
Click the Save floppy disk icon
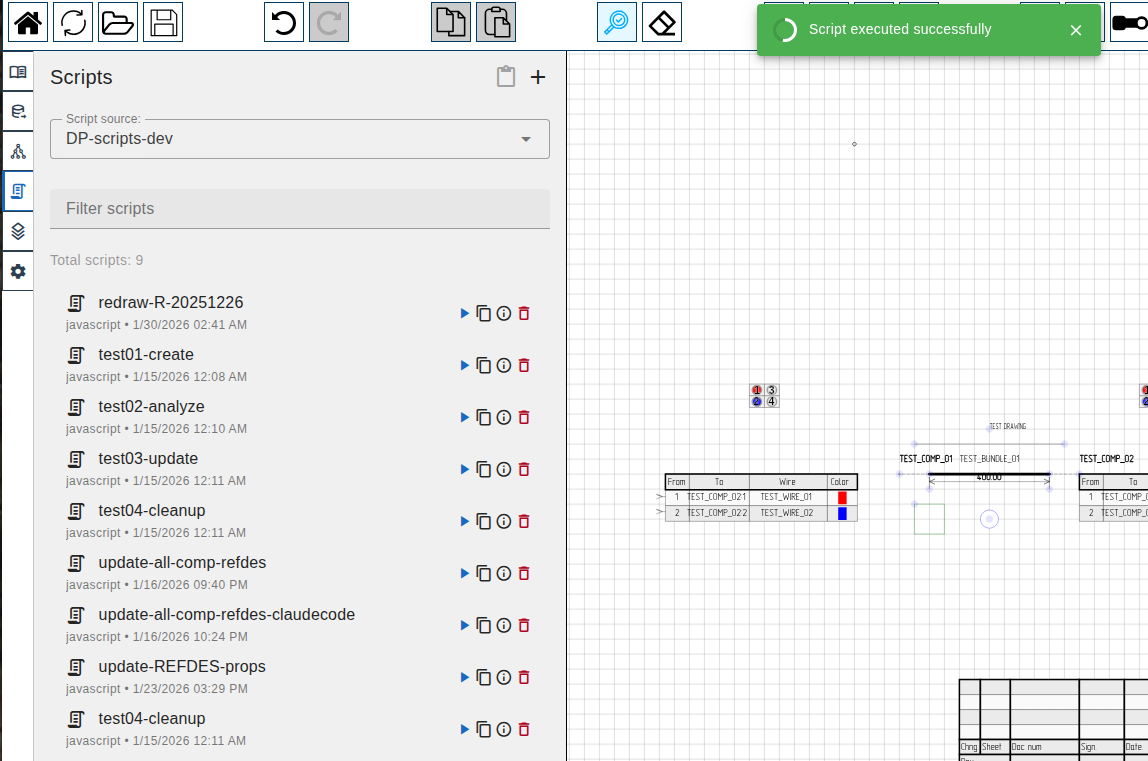point(163,22)
